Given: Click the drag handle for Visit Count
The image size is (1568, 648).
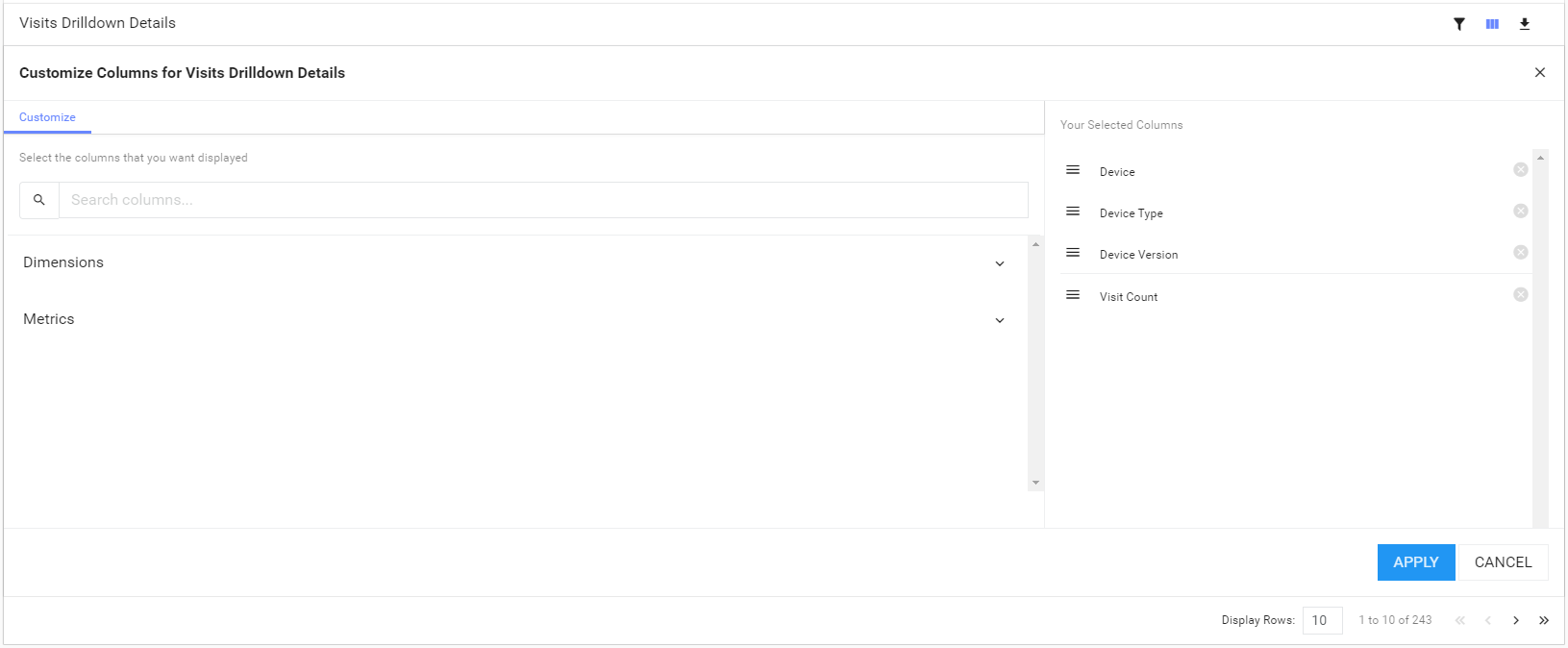Looking at the screenshot, I should tap(1073, 295).
